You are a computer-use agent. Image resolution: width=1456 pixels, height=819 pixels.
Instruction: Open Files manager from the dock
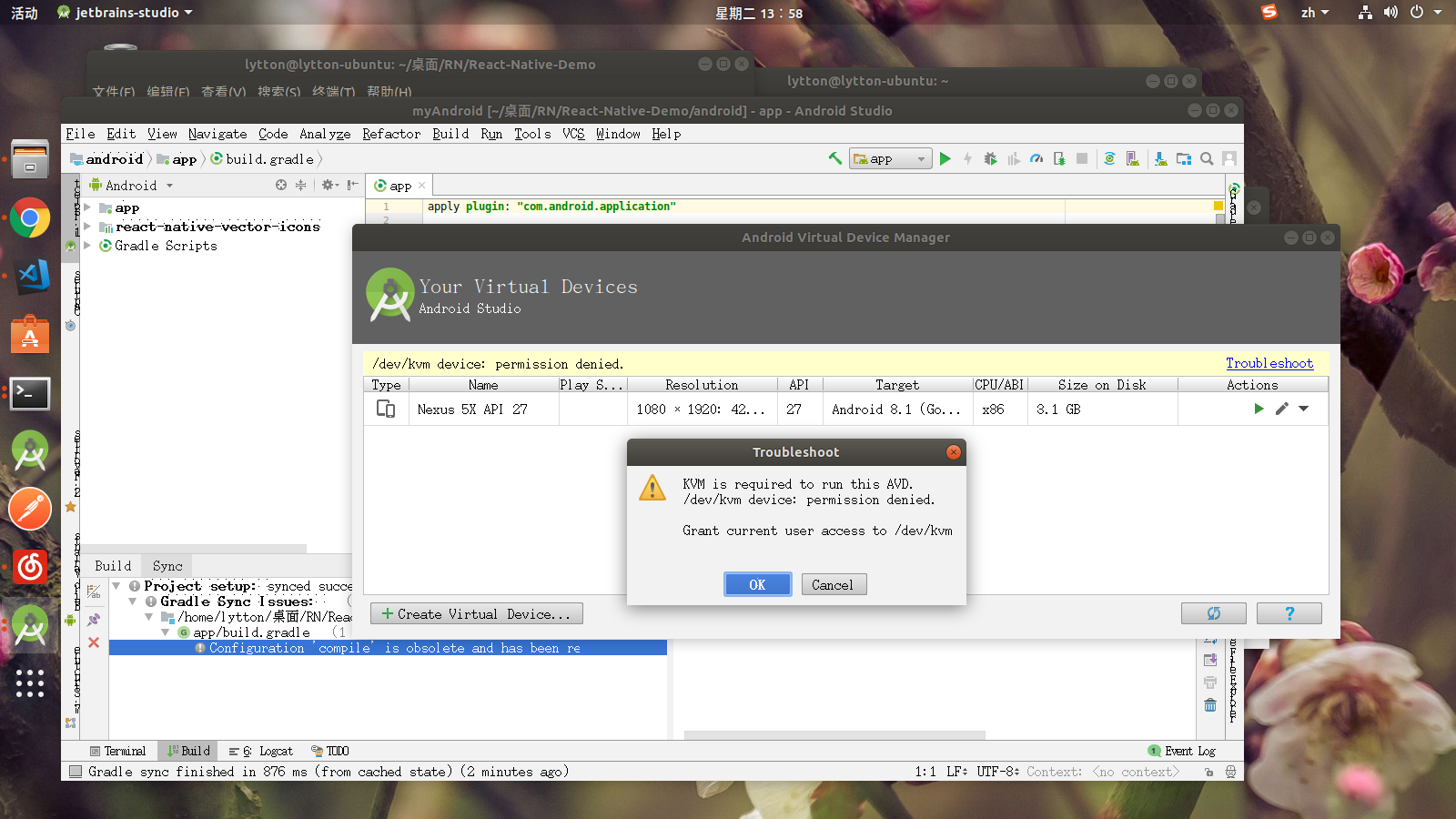30,159
